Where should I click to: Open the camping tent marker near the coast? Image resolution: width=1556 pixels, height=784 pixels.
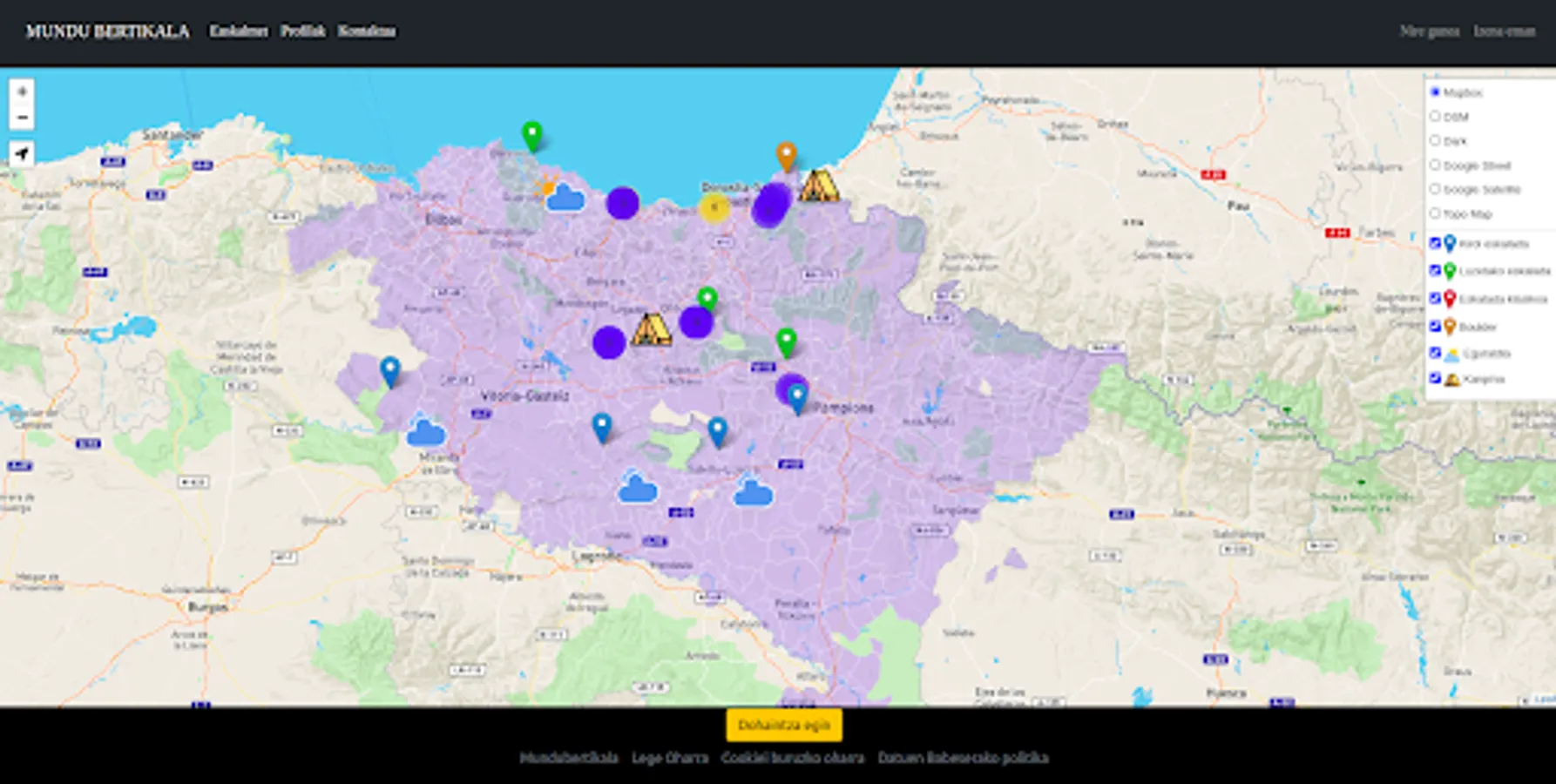click(x=818, y=186)
